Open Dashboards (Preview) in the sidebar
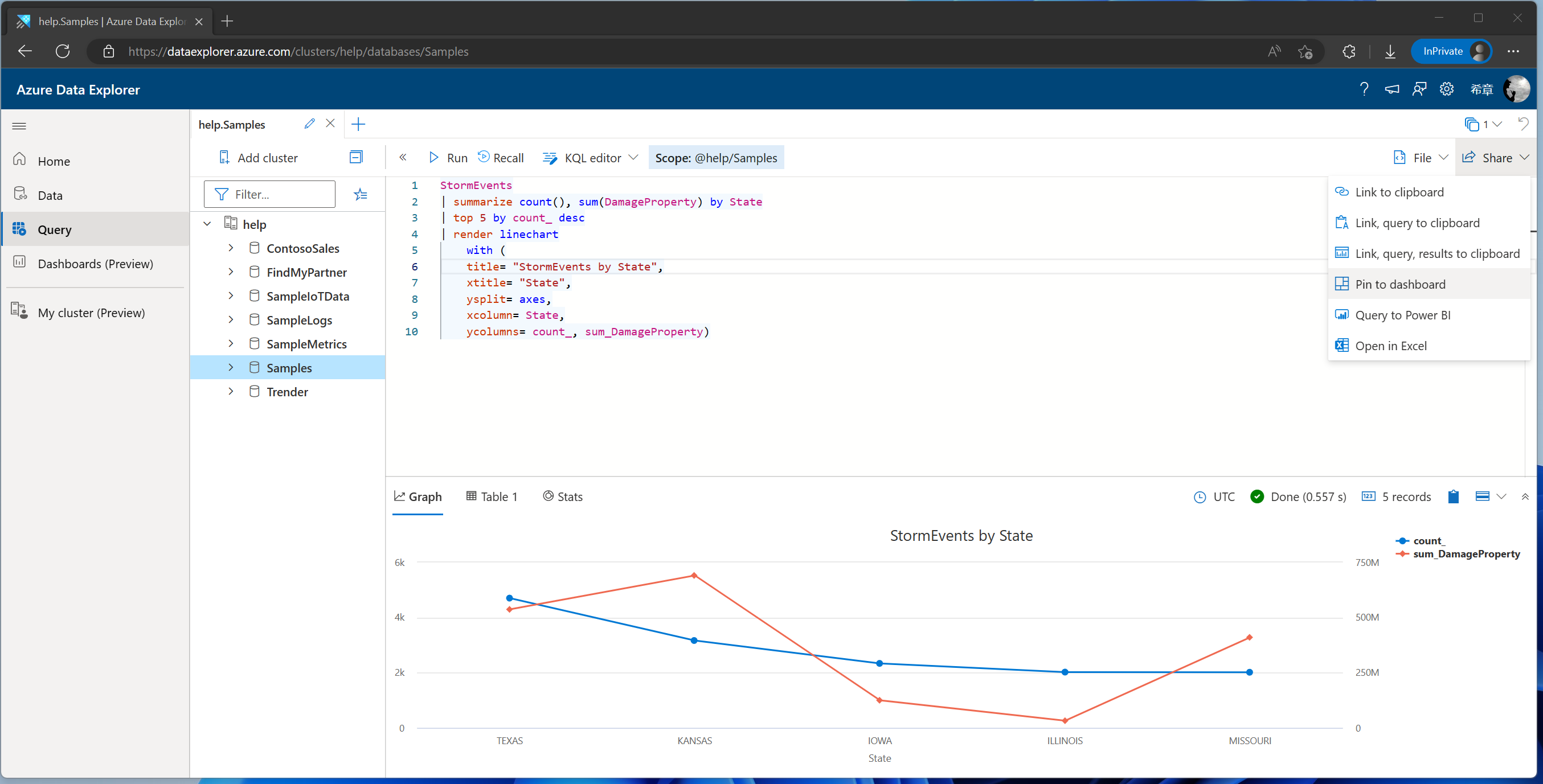This screenshot has width=1543, height=784. click(x=95, y=263)
